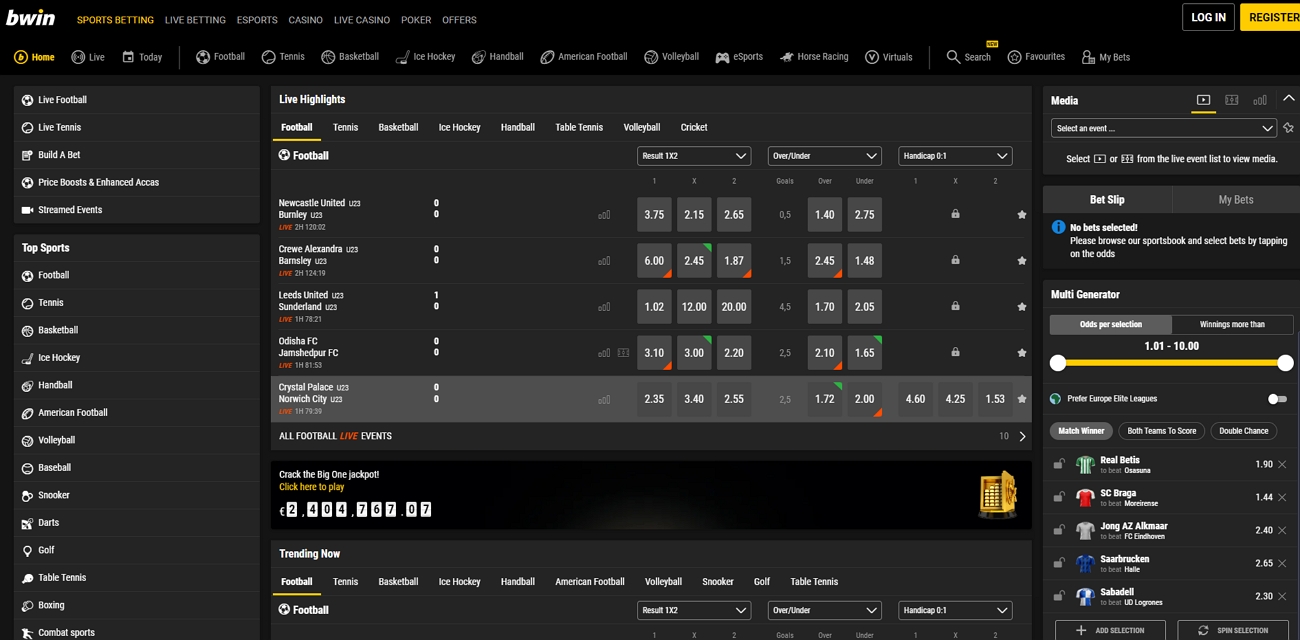Image resolution: width=1300 pixels, height=640 pixels.
Task: Remove SC Braga selection from Multi Generator
Action: 1282,497
